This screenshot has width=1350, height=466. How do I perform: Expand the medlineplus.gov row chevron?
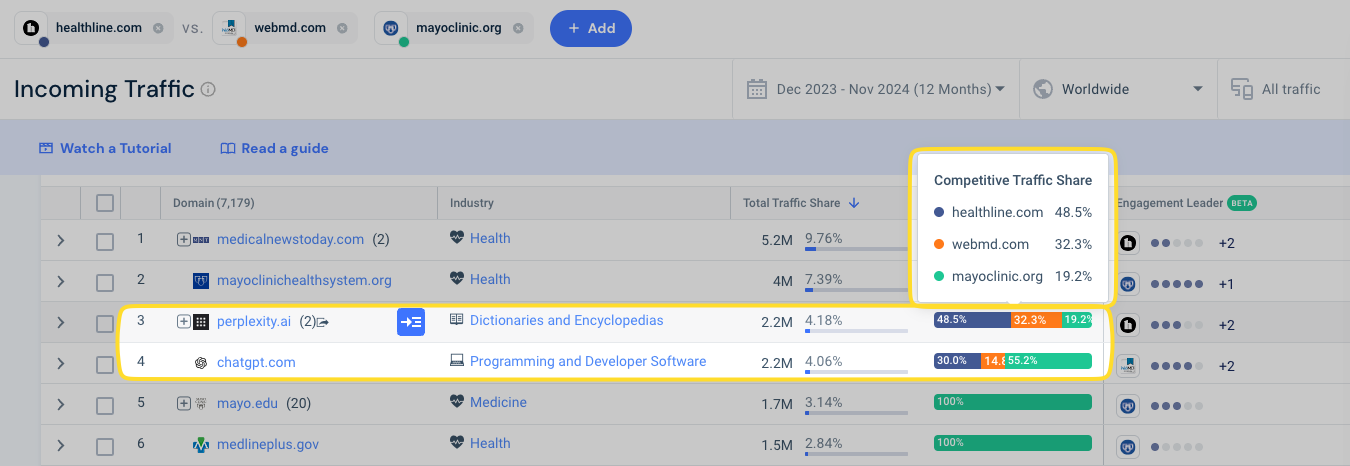[60, 445]
